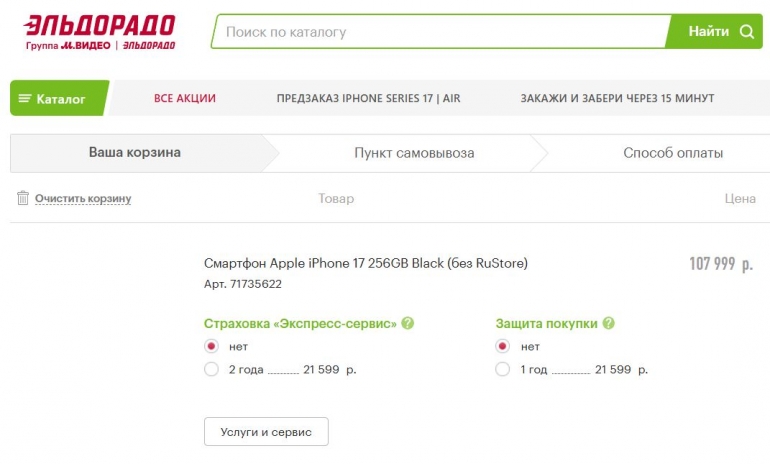The width and height of the screenshot is (770, 464).
Task: Open ВСЕ АКЦИИ menu item
Action: tap(185, 99)
